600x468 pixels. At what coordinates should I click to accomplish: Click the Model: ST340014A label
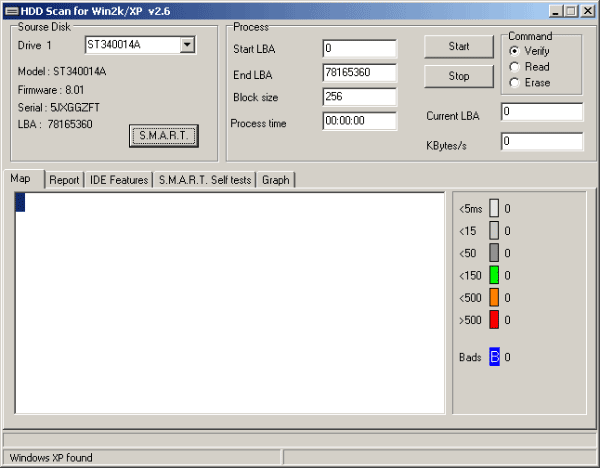[62, 72]
